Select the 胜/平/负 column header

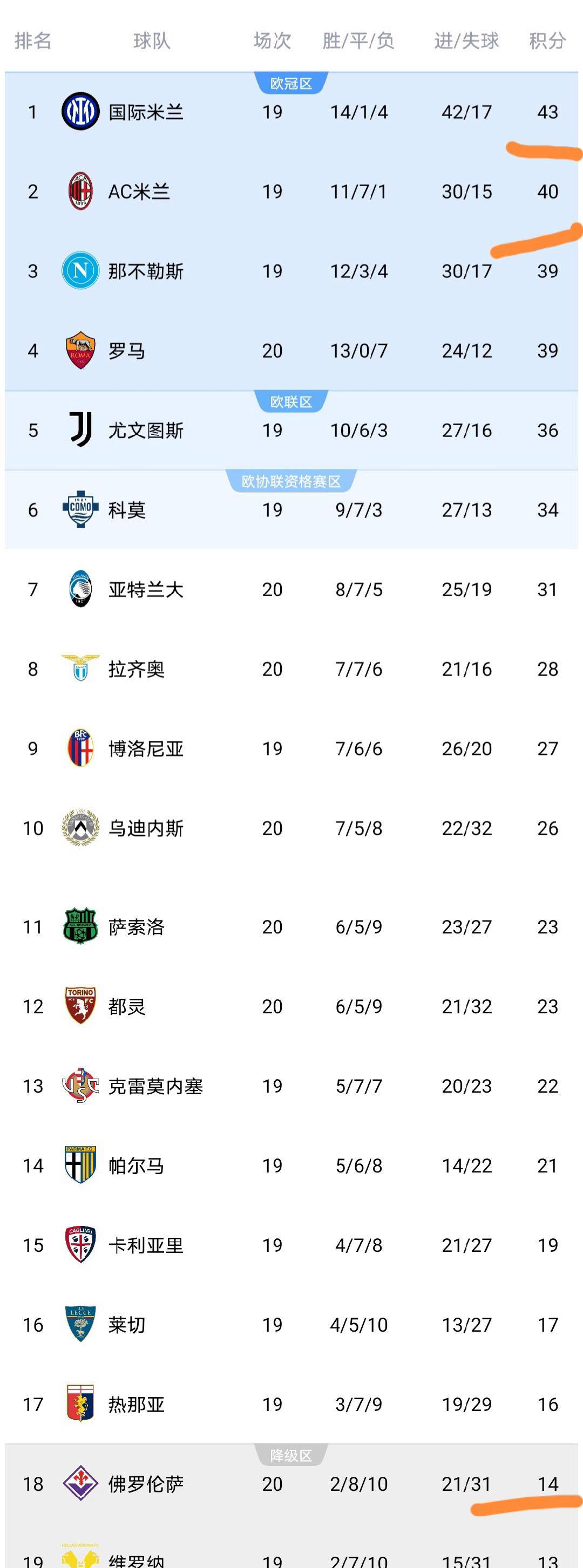coord(358,41)
